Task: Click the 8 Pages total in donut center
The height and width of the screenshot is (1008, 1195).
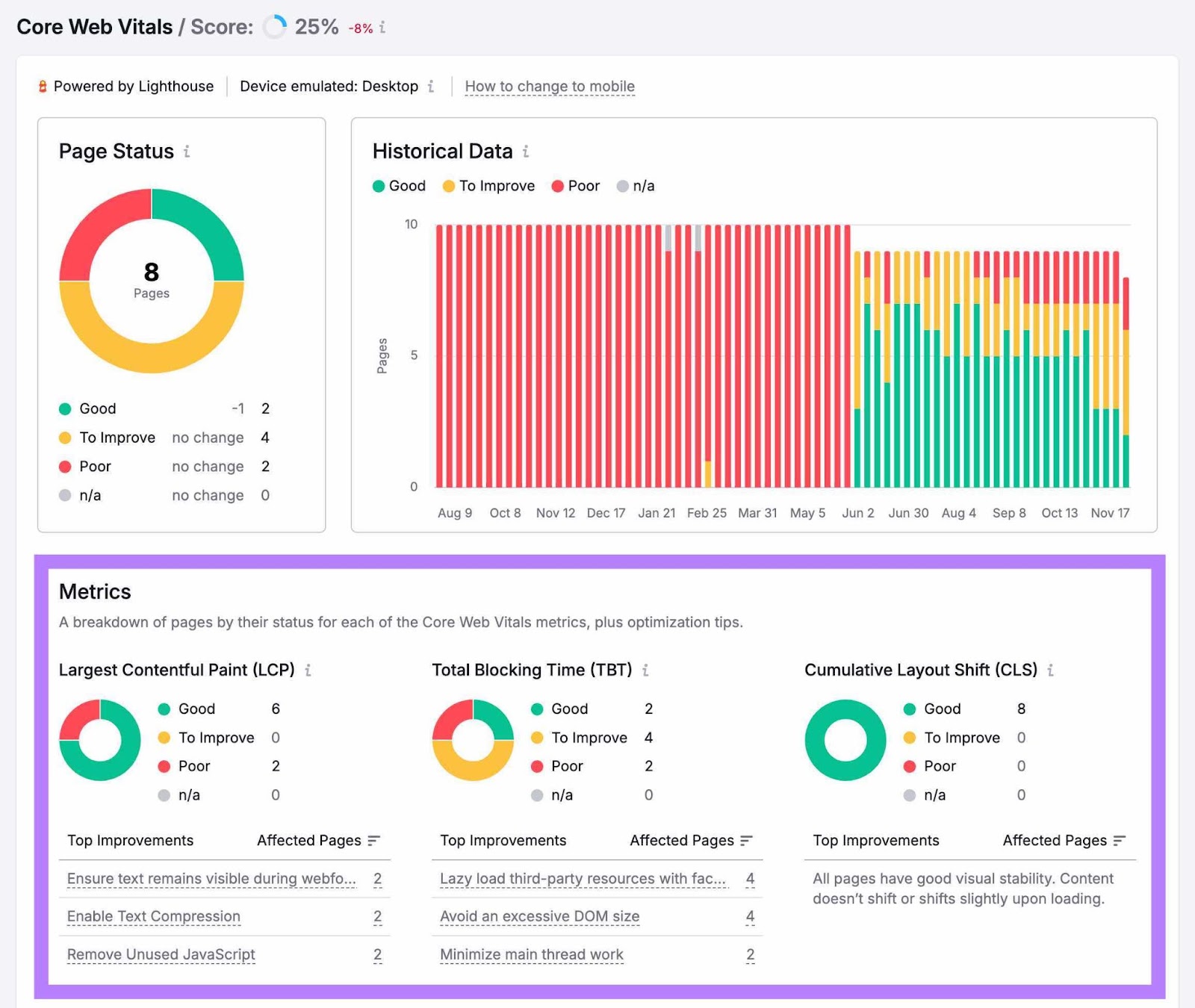Action: 152,280
